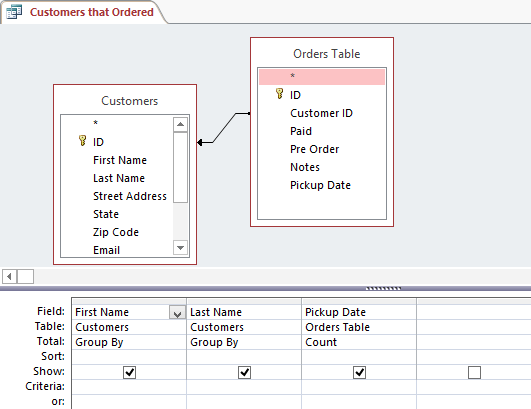Select Customer ID field in Orders Table
This screenshot has width=531, height=409.
pyautogui.click(x=322, y=113)
